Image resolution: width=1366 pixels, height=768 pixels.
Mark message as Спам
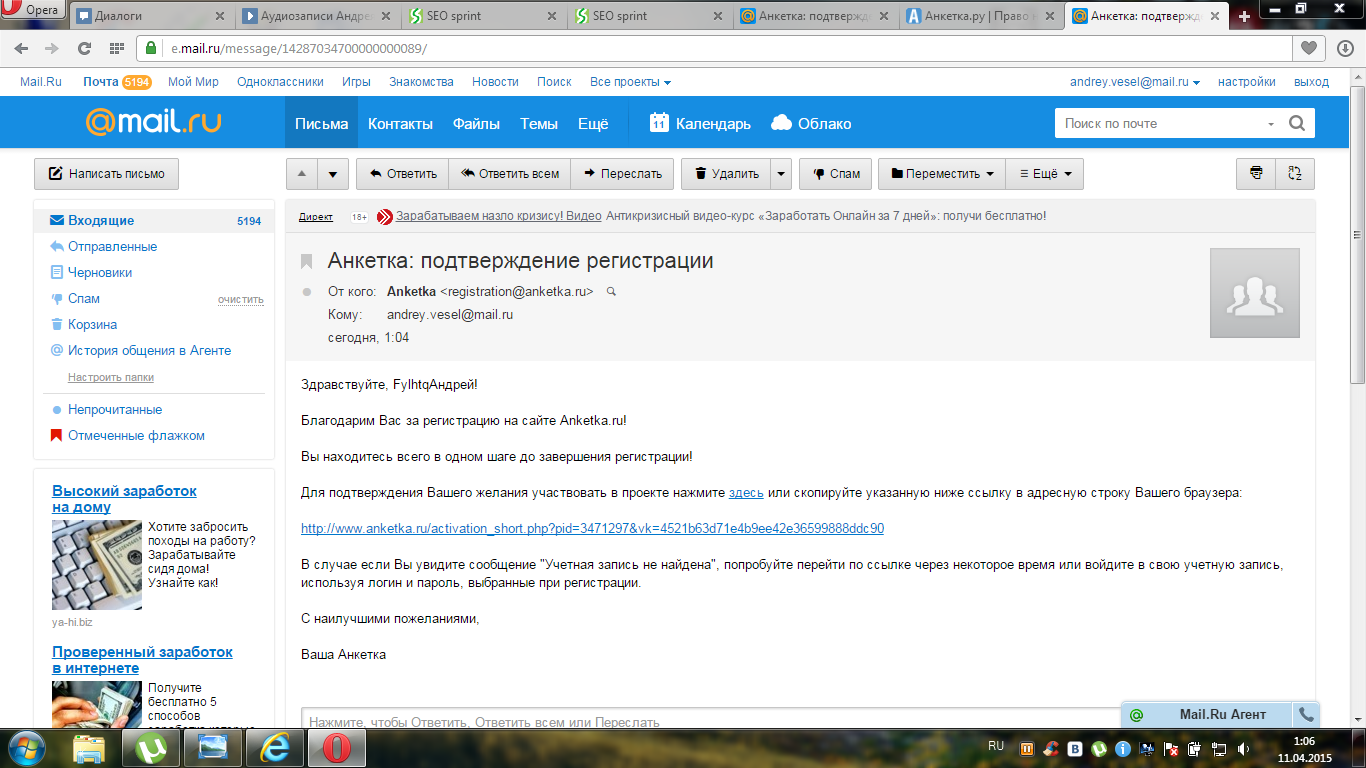[x=836, y=174]
